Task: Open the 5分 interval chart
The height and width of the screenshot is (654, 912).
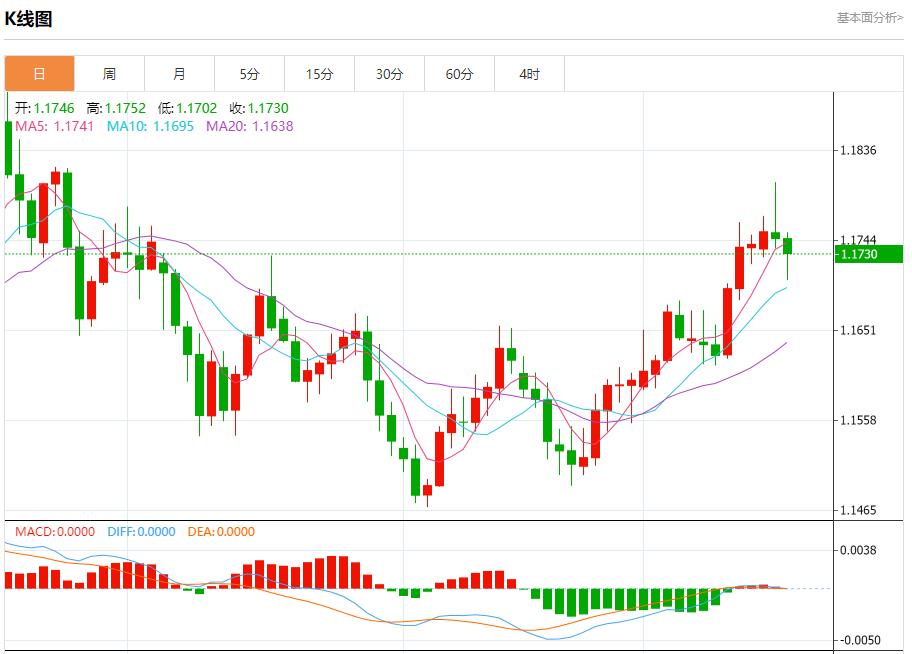Action: [x=249, y=74]
